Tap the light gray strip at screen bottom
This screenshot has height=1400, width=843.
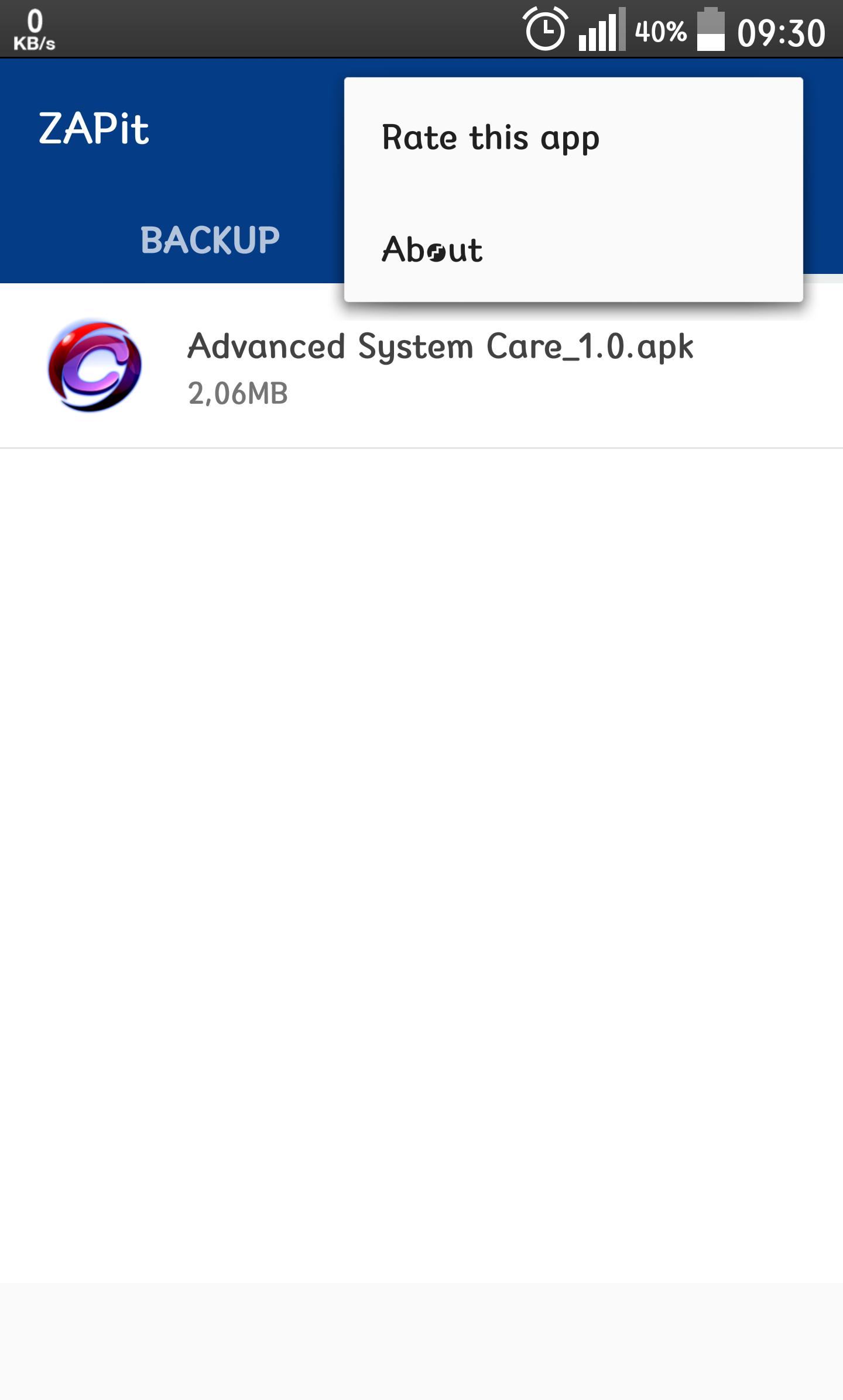421,1341
